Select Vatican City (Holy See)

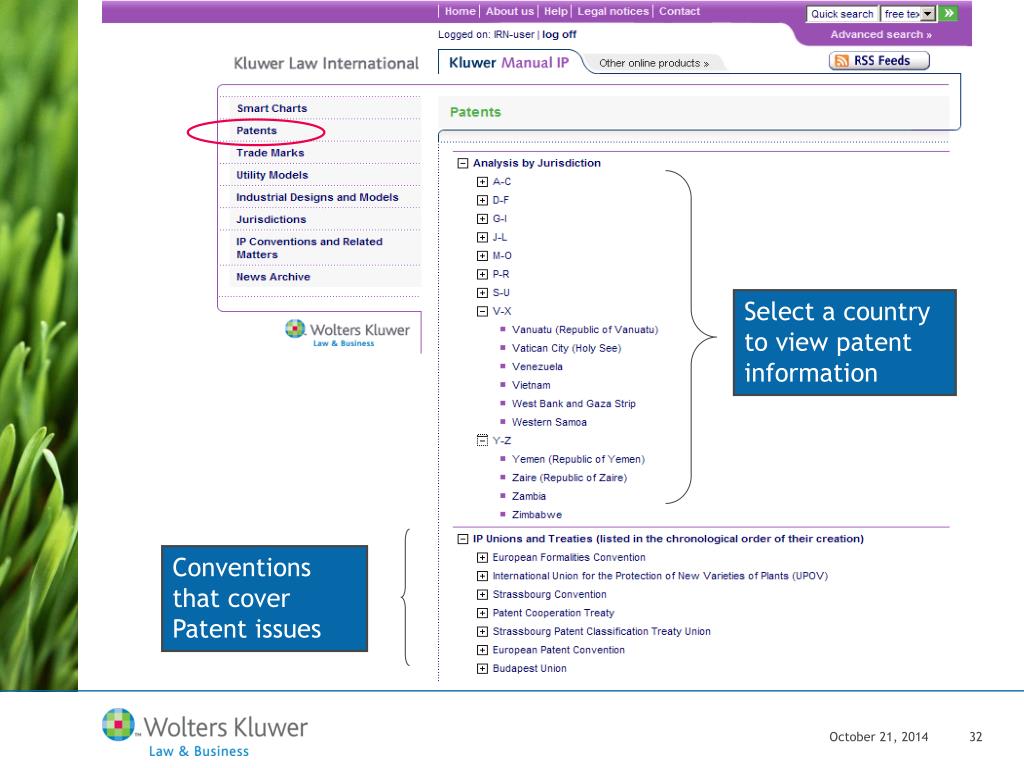tap(566, 348)
